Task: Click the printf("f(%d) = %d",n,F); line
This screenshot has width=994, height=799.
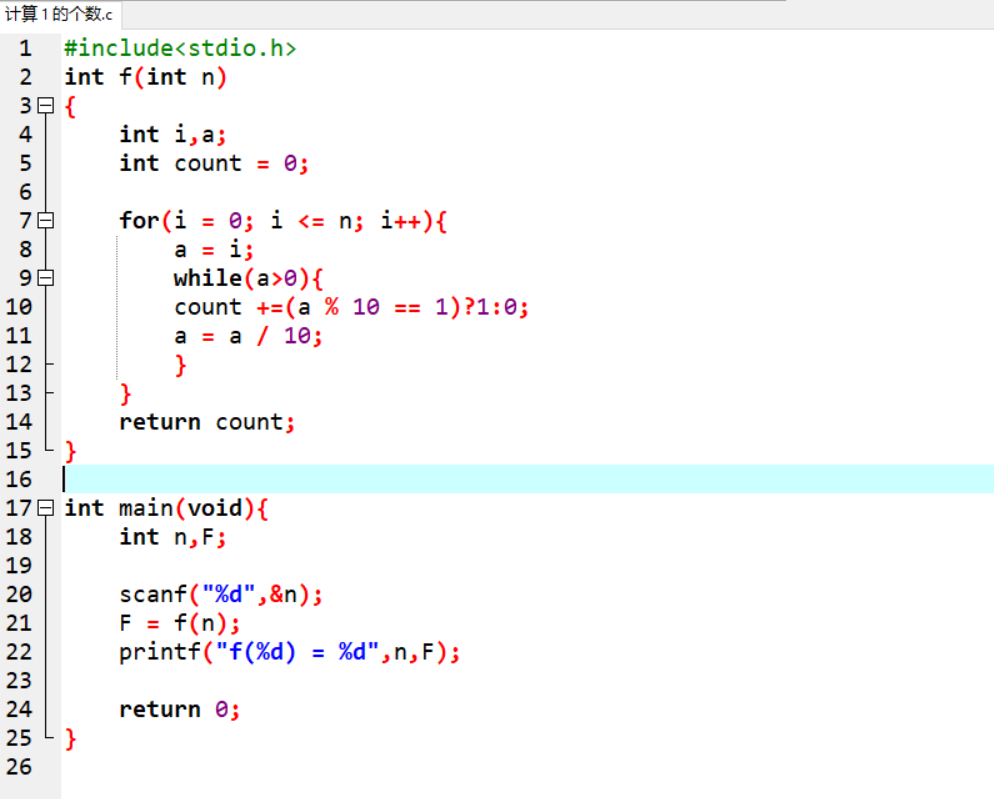Action: 290,652
